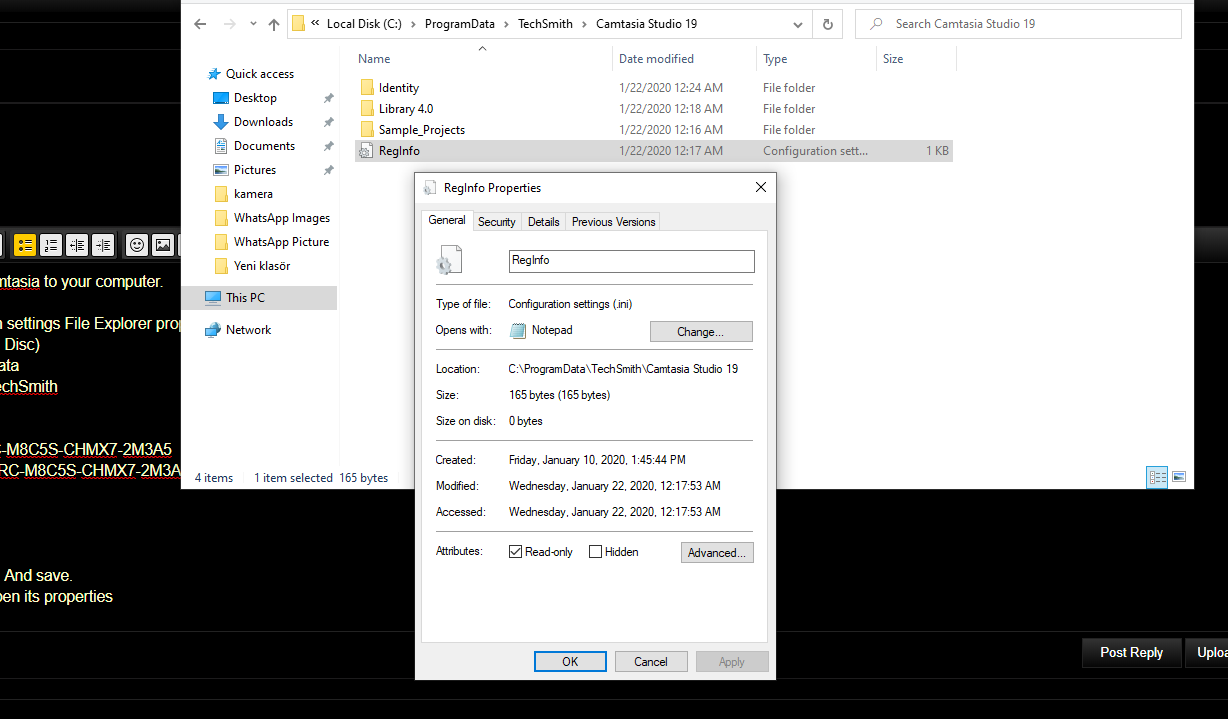Insert image in forum editor

(x=163, y=245)
